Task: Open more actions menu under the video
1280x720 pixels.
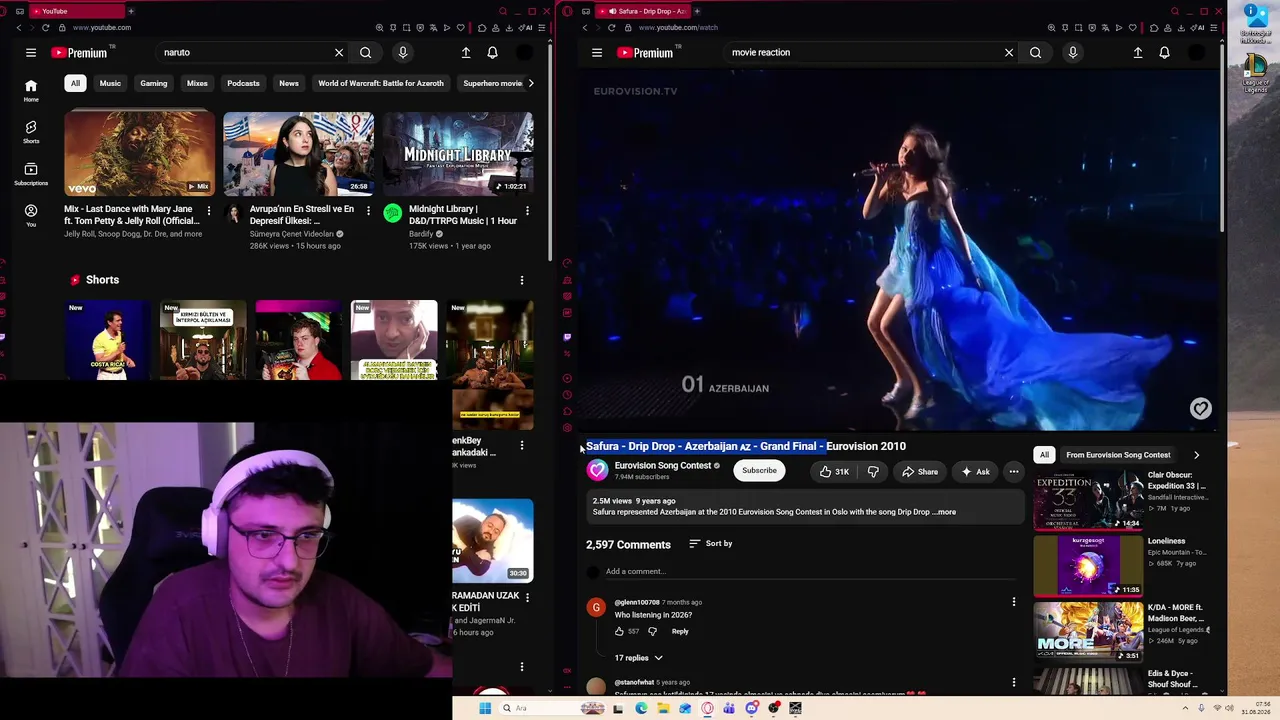Action: [x=1014, y=472]
